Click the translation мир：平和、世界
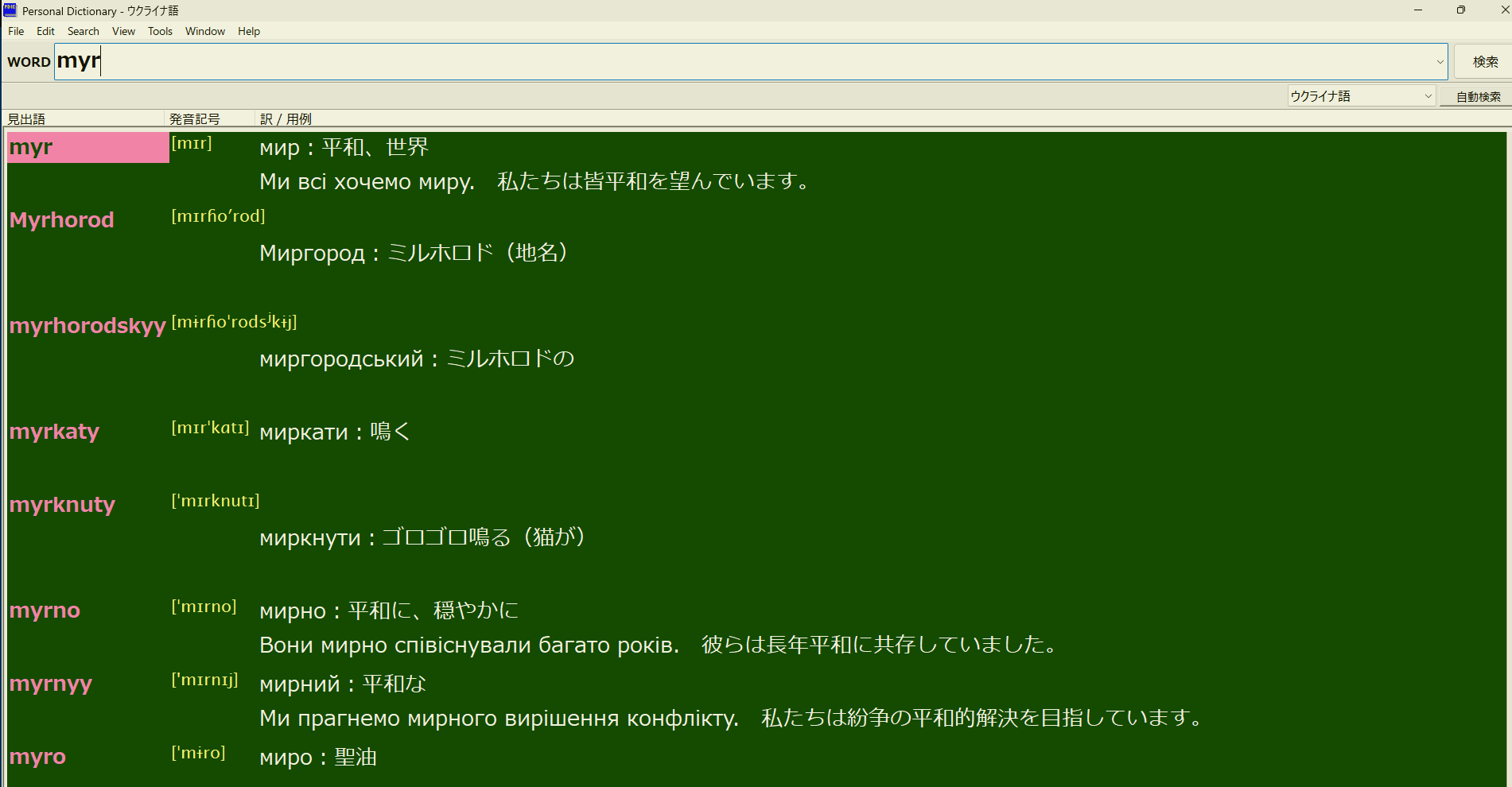Image resolution: width=1512 pixels, height=787 pixels. click(344, 147)
